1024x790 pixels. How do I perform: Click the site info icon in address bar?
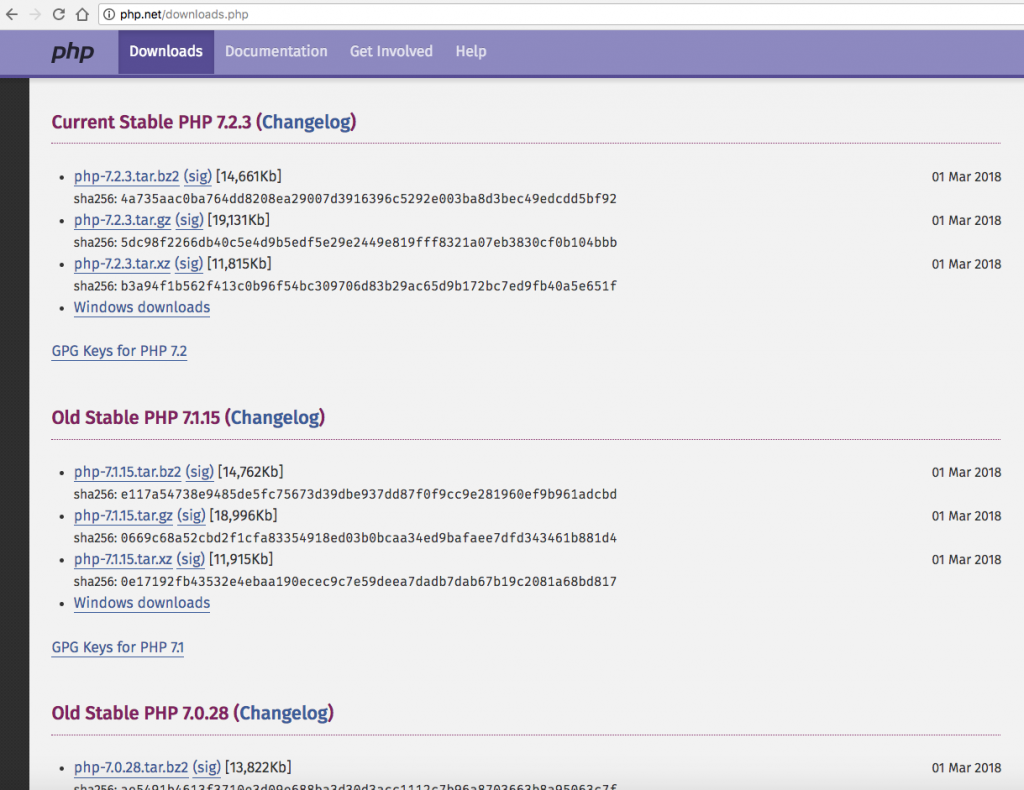point(108,15)
